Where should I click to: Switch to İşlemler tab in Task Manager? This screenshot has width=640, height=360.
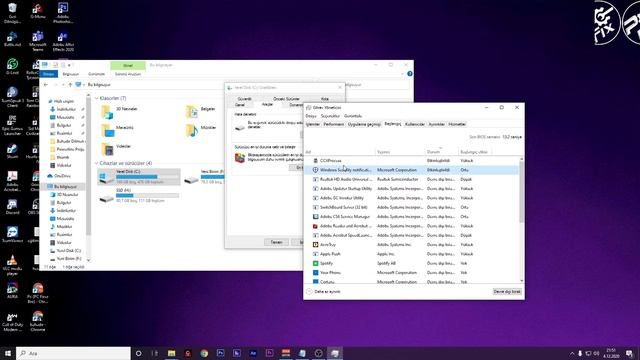(313, 124)
